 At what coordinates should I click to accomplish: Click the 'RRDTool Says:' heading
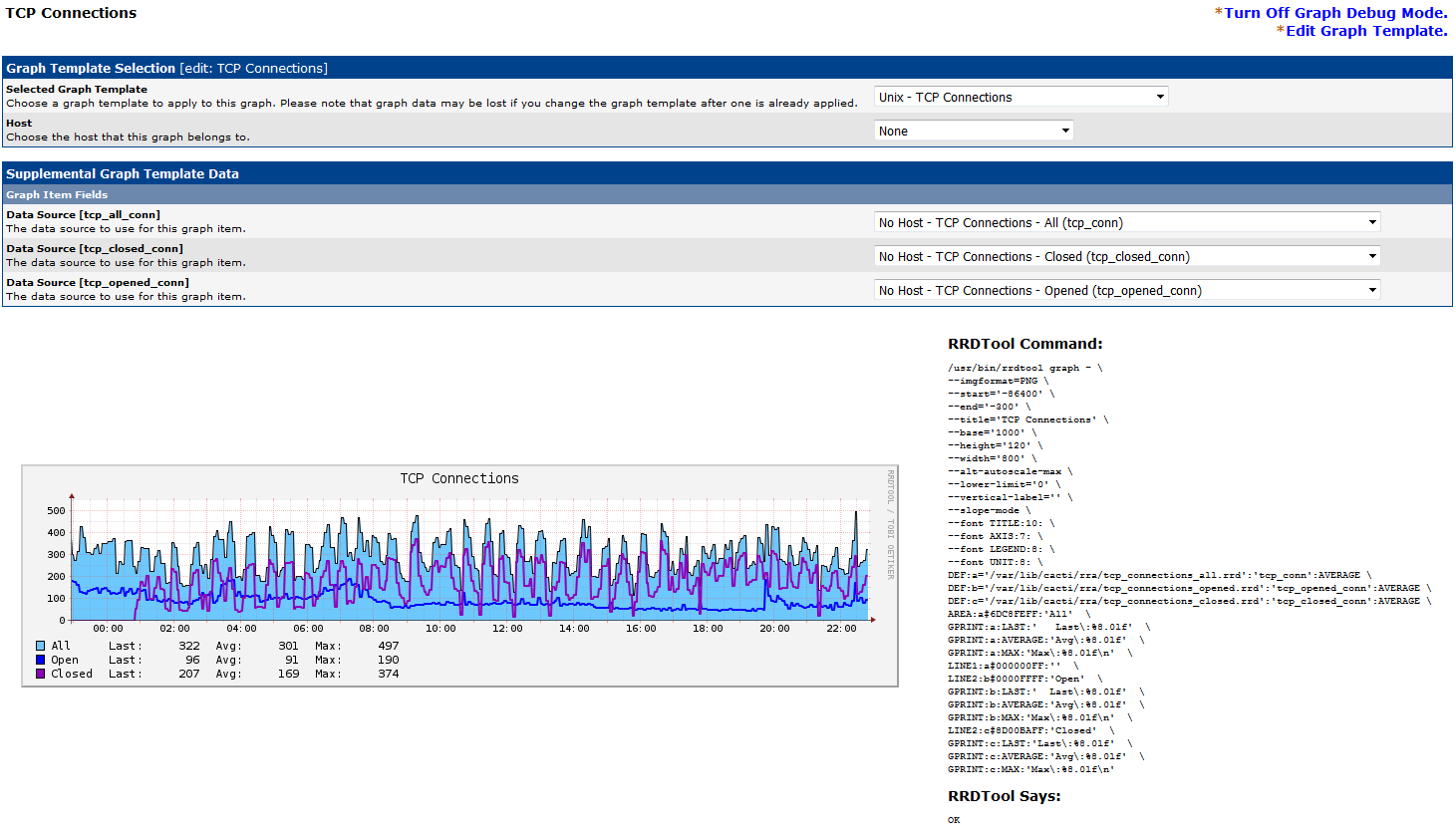[1005, 796]
